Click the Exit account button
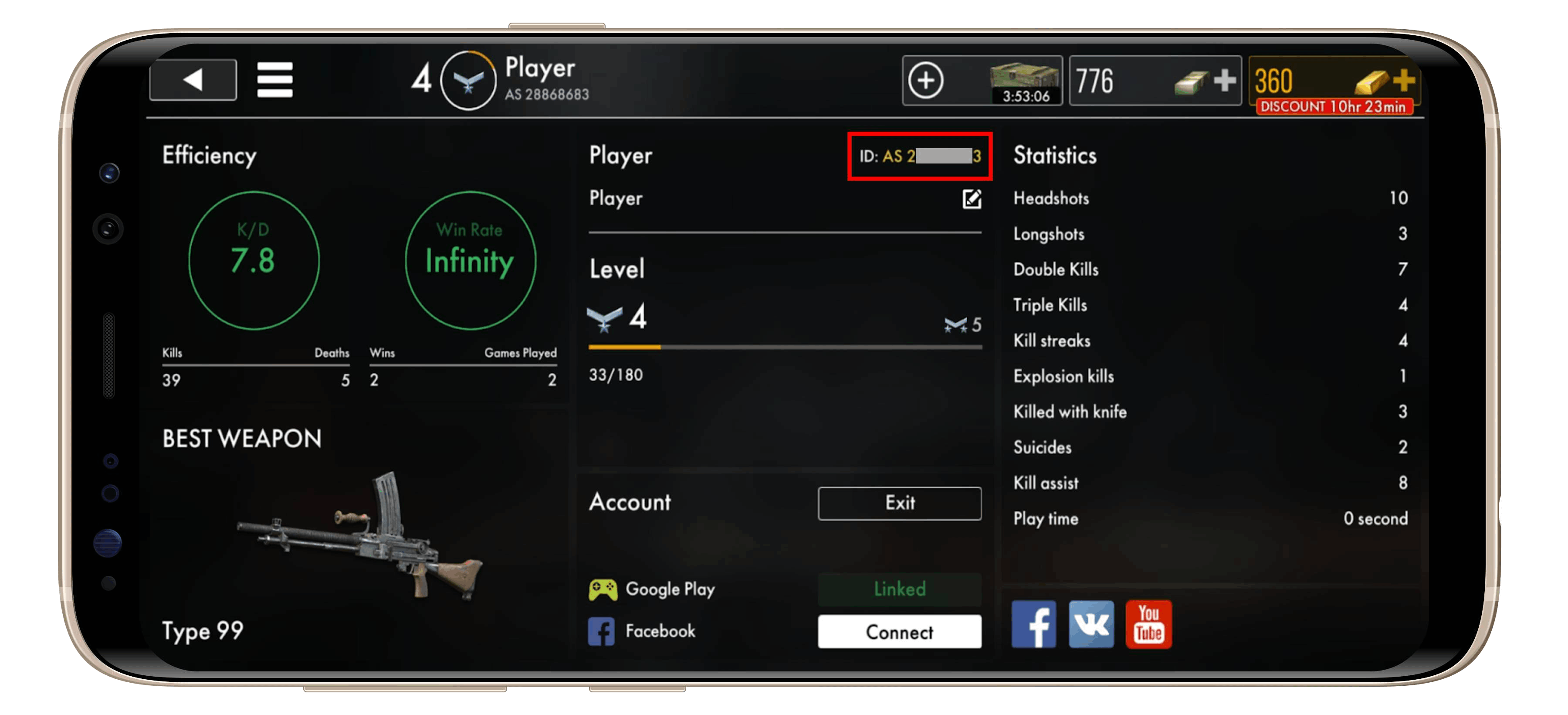The height and width of the screenshot is (715, 1568). 900,503
